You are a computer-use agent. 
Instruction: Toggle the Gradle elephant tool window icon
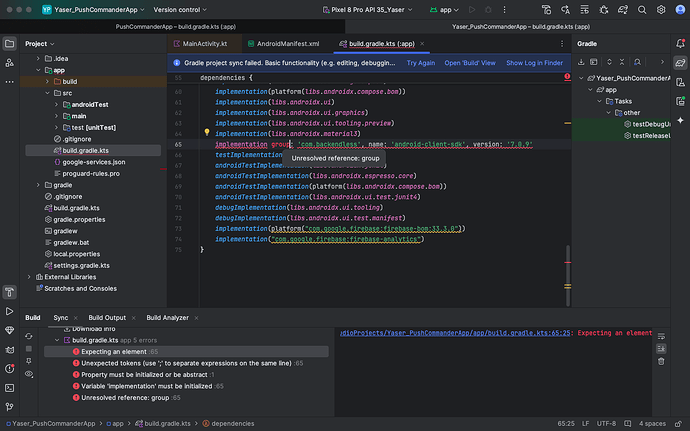point(680,63)
